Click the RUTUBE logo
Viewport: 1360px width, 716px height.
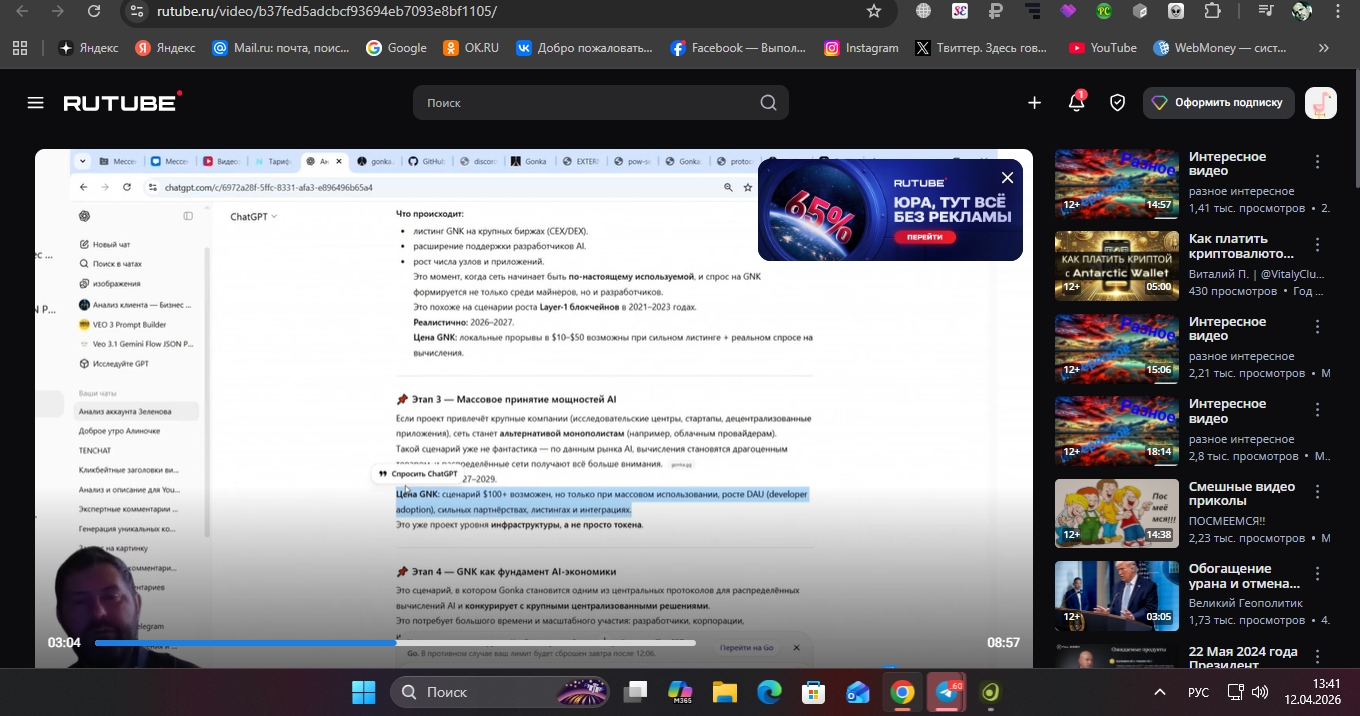pos(122,102)
